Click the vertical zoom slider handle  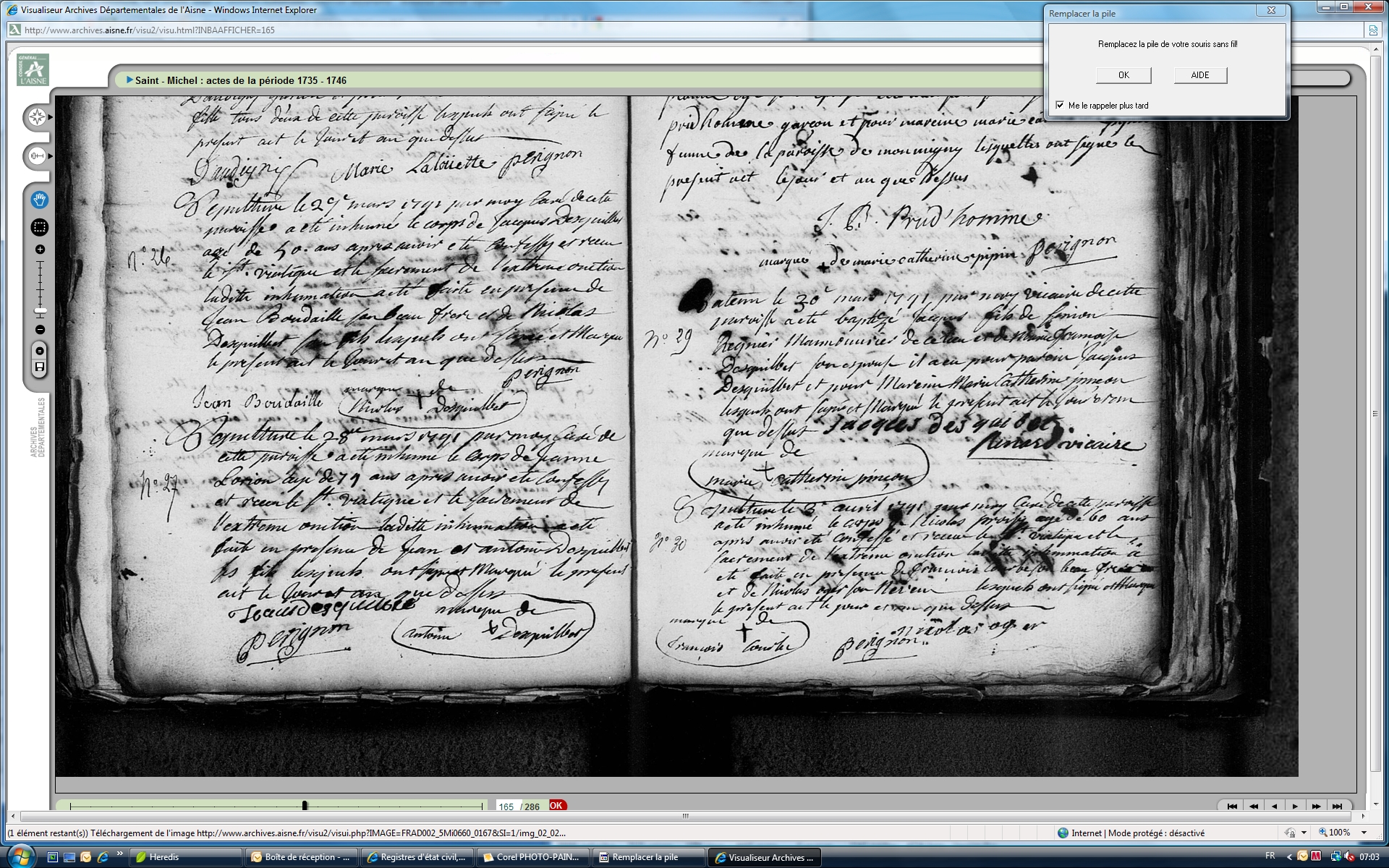tap(41, 311)
